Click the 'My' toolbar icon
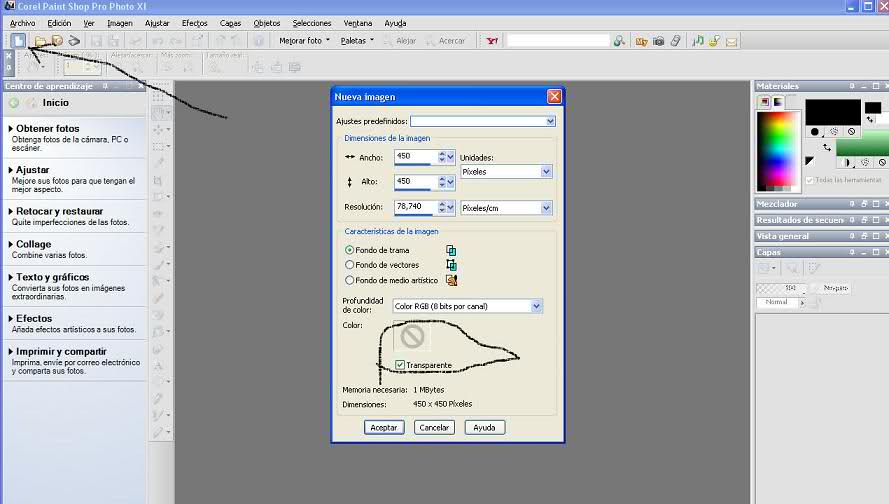This screenshot has height=504, width=889. [641, 41]
